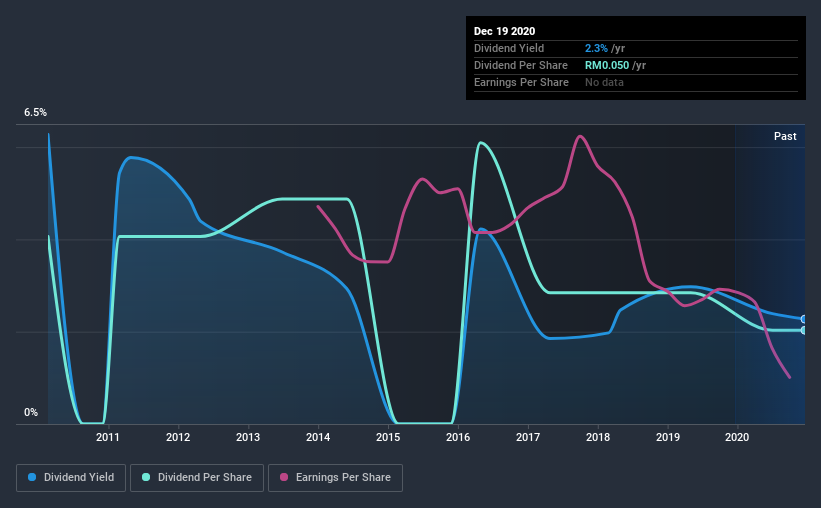821x508 pixels.
Task: Click the tooltip Dividend Yield row label
Action: point(509,48)
